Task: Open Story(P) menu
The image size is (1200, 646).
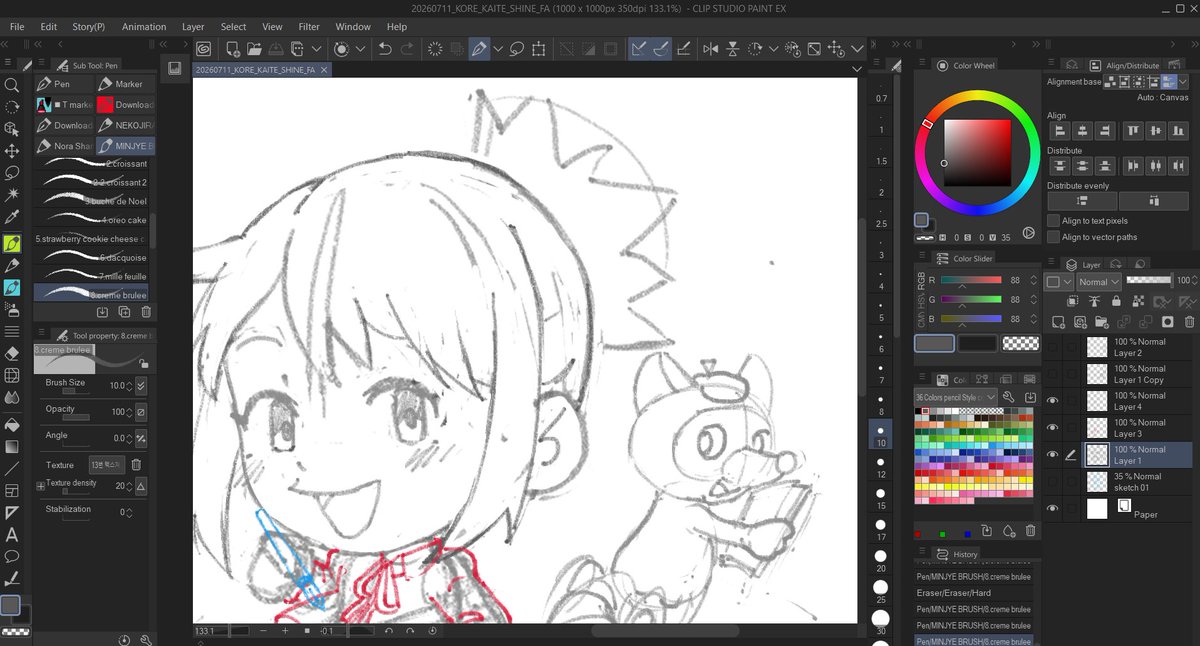Action: (x=89, y=27)
